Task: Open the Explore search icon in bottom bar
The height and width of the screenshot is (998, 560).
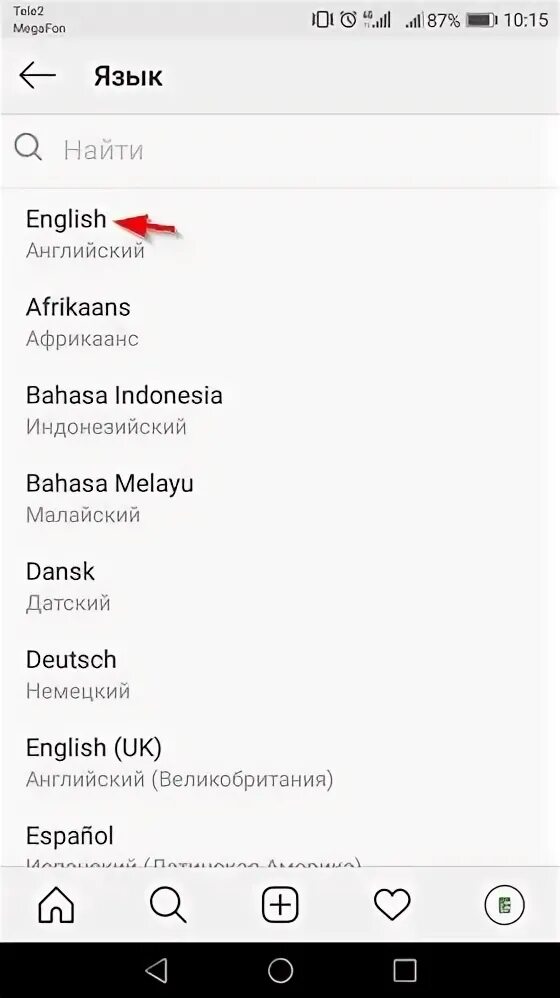Action: coord(168,904)
